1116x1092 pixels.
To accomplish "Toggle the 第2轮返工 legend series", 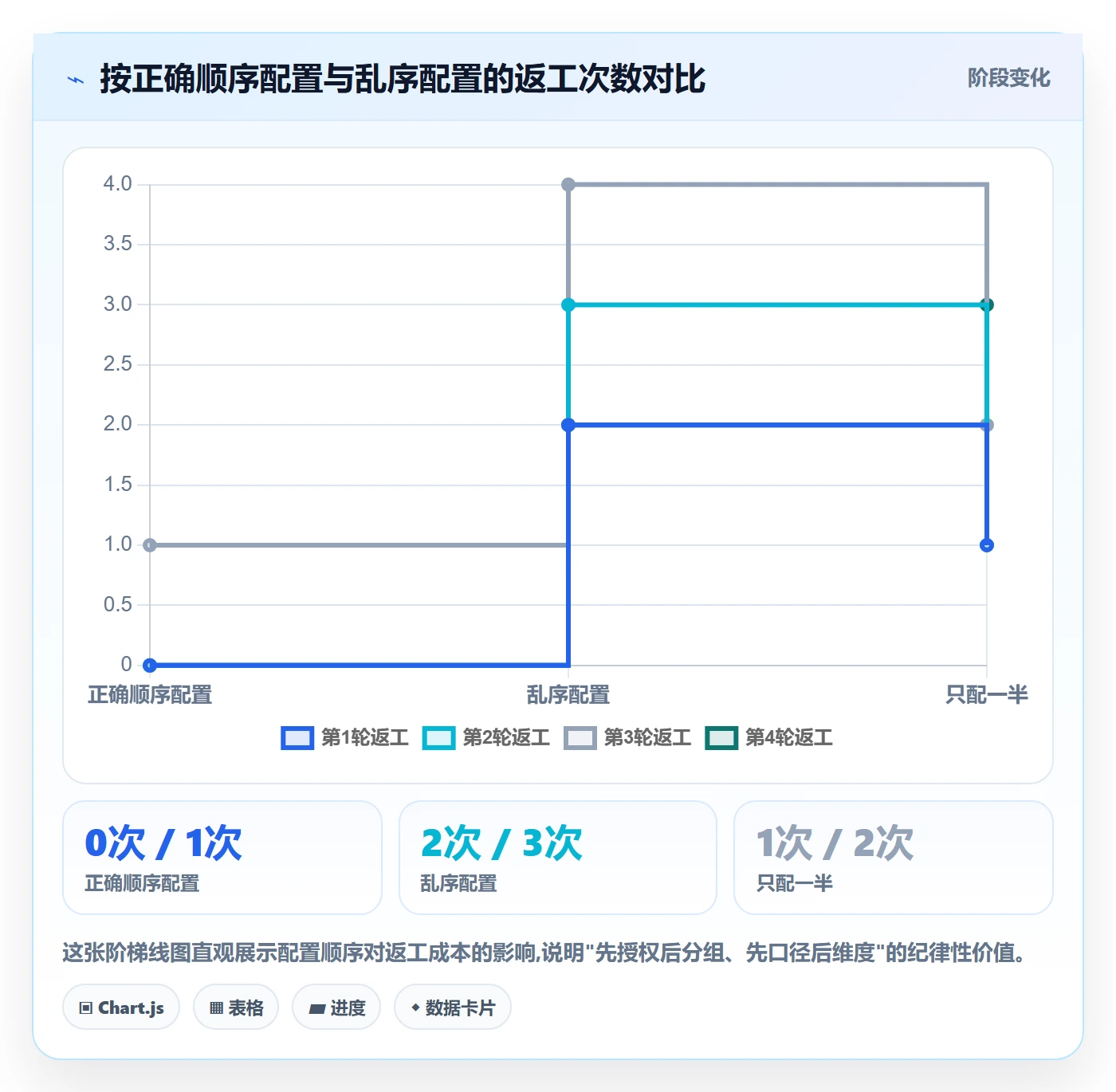I will (486, 738).
